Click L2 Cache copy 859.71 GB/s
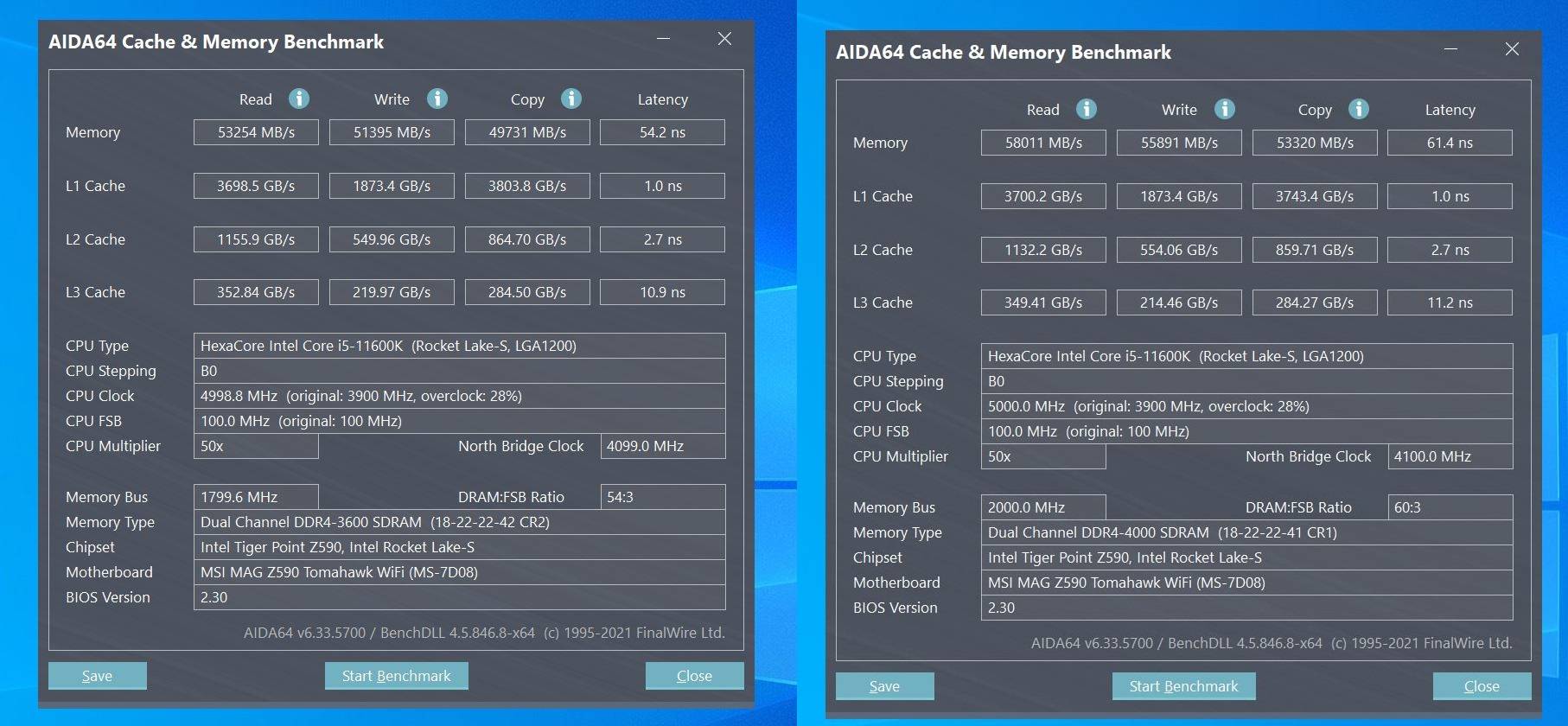The height and width of the screenshot is (726, 1568). point(1315,250)
